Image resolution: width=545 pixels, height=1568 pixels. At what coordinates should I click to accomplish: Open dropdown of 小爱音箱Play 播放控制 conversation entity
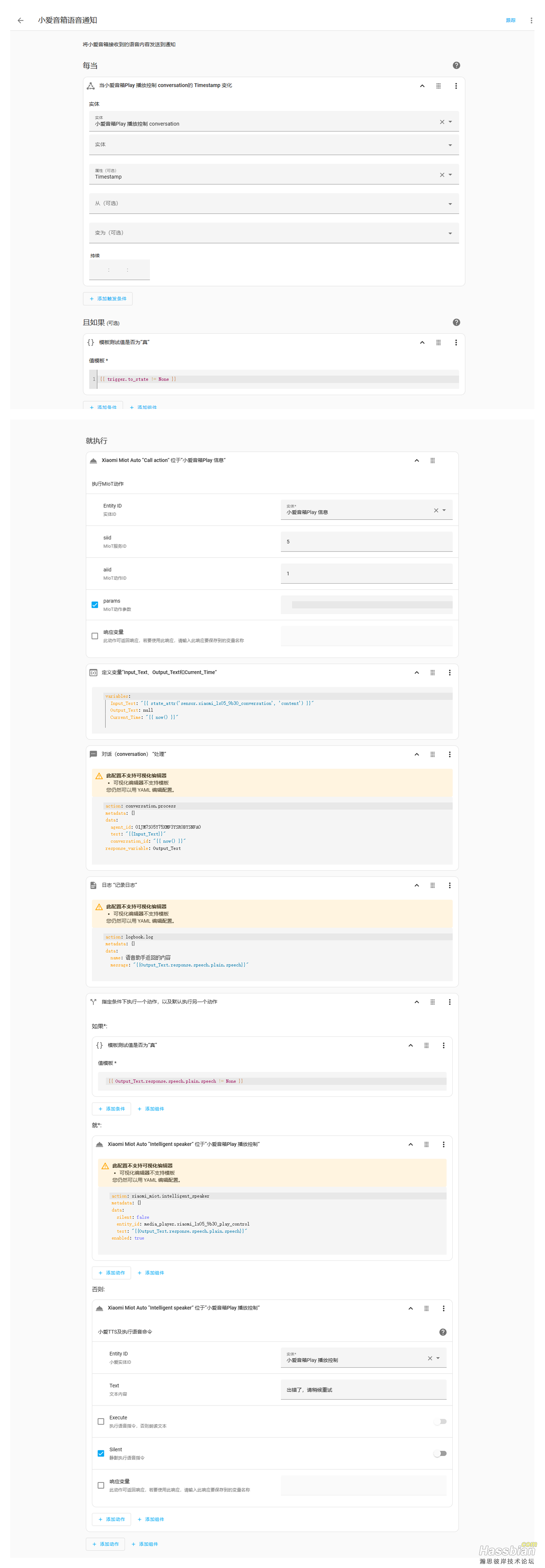point(450,122)
